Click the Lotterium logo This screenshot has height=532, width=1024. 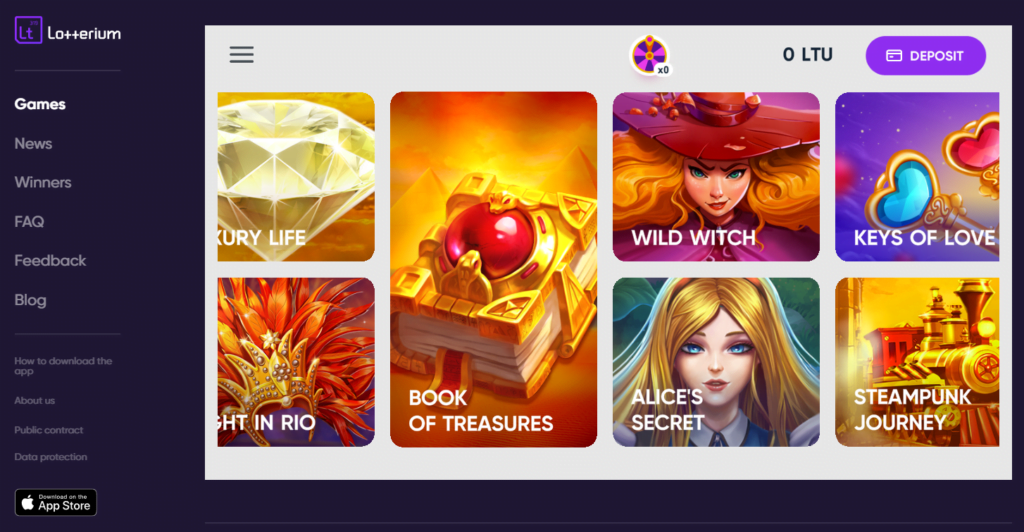(68, 31)
